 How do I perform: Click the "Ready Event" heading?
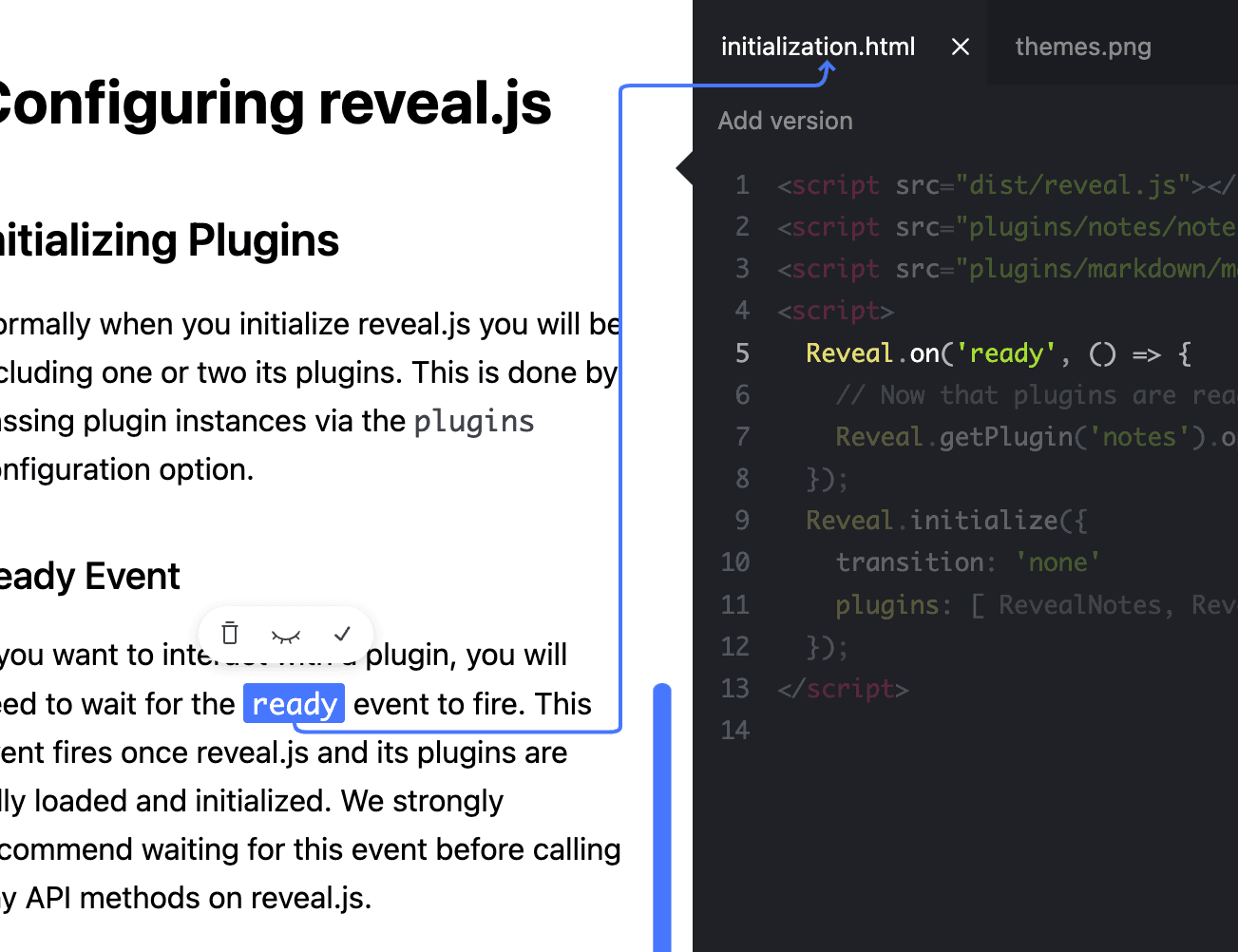point(90,577)
